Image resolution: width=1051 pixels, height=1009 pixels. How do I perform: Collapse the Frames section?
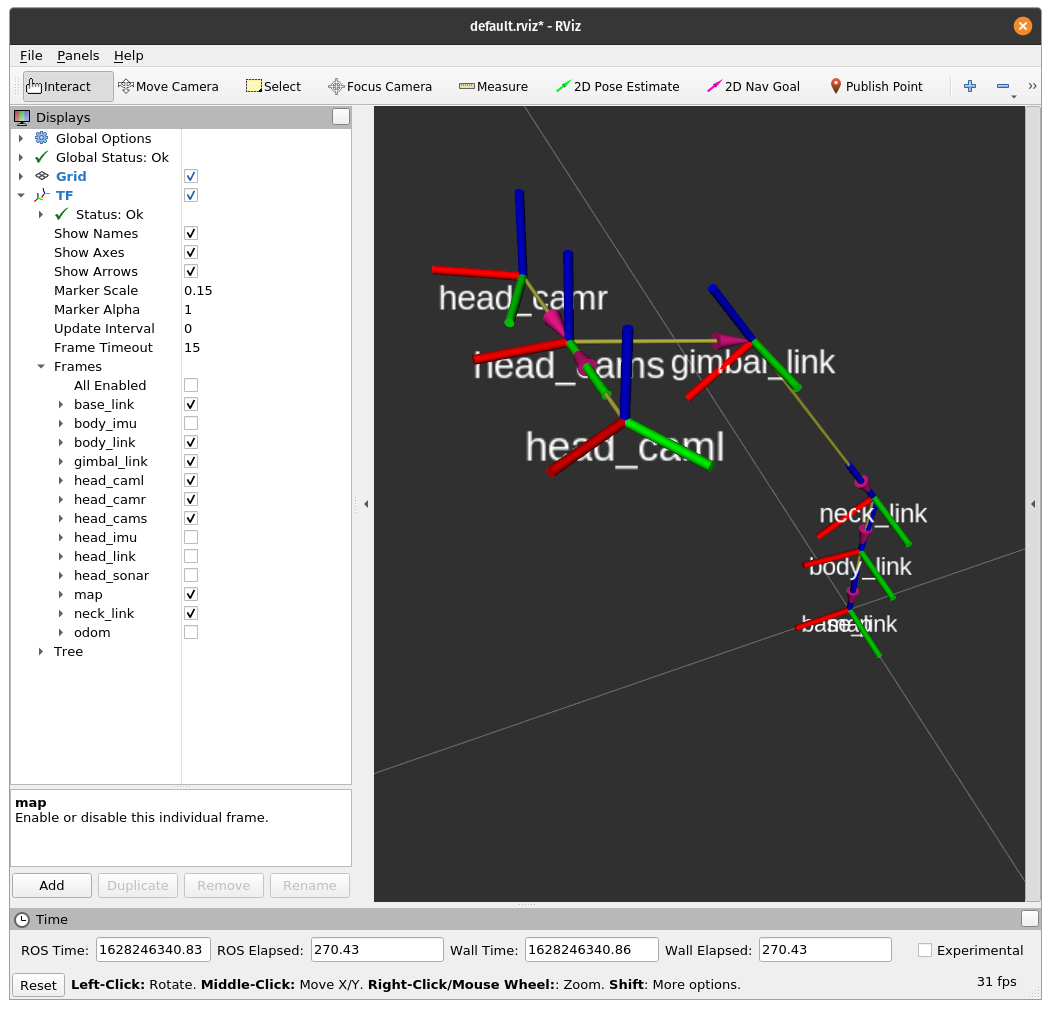tap(41, 366)
